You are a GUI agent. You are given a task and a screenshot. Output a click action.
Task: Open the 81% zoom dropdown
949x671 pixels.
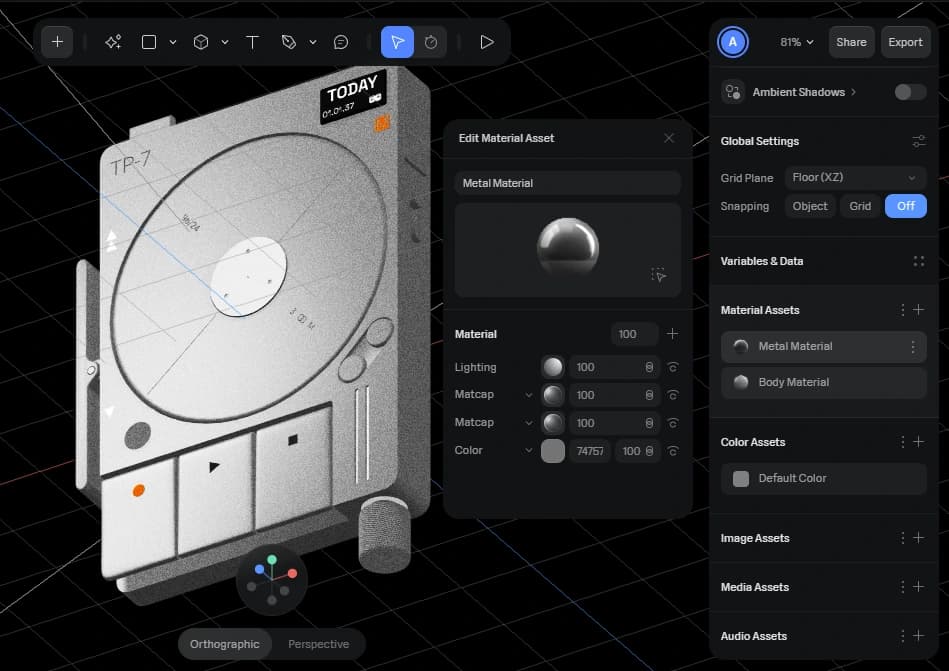point(796,42)
